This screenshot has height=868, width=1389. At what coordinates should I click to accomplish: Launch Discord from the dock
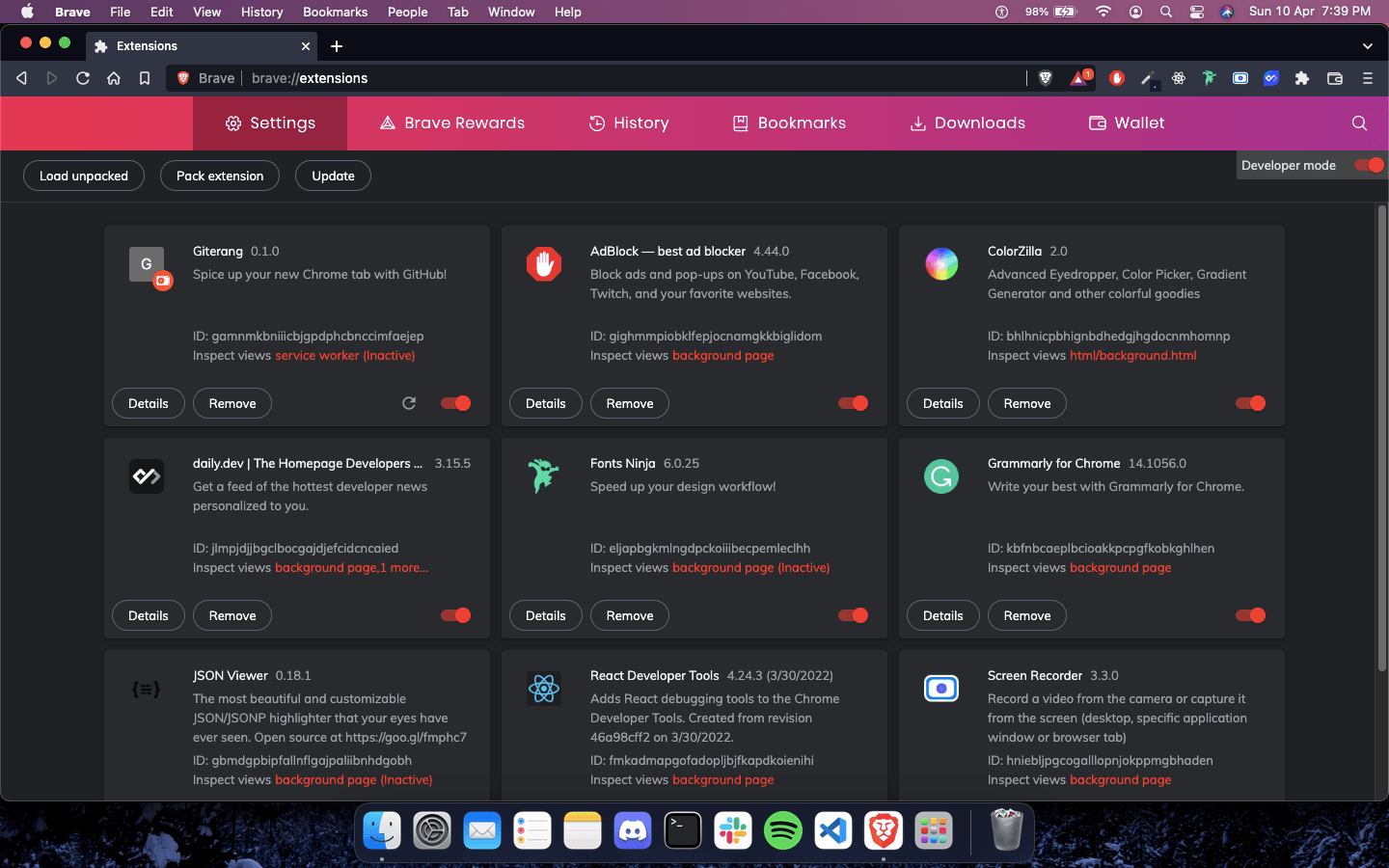(633, 829)
